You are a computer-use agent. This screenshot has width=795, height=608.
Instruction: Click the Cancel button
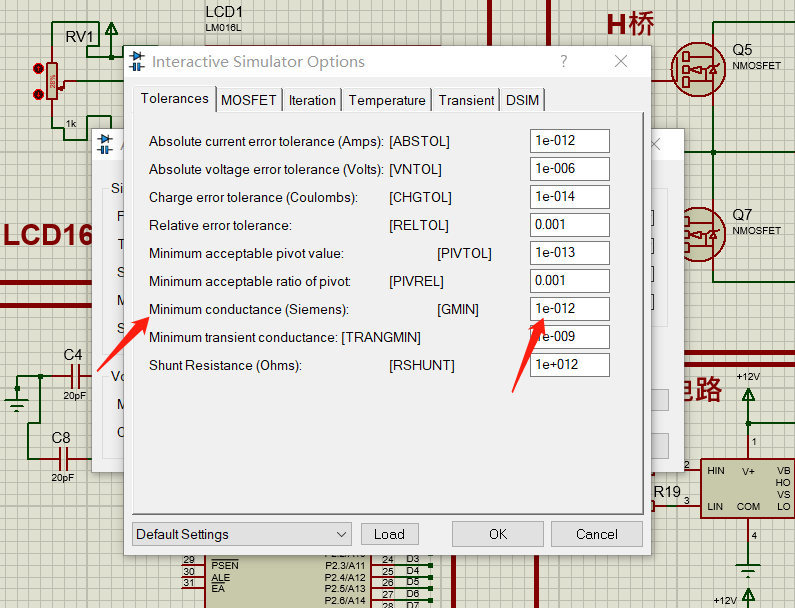(x=596, y=534)
